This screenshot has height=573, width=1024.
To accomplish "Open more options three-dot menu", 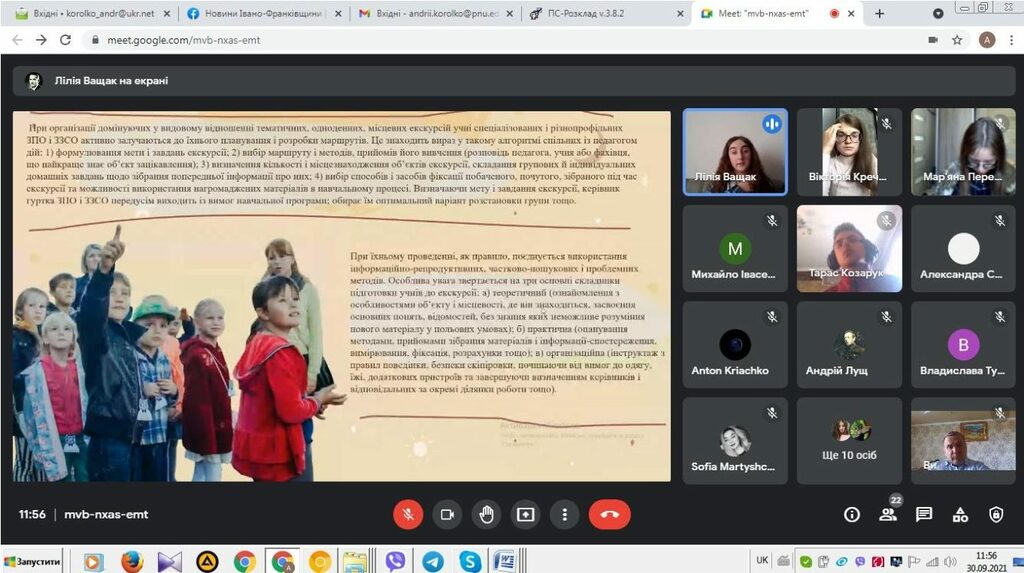I will click(x=564, y=514).
